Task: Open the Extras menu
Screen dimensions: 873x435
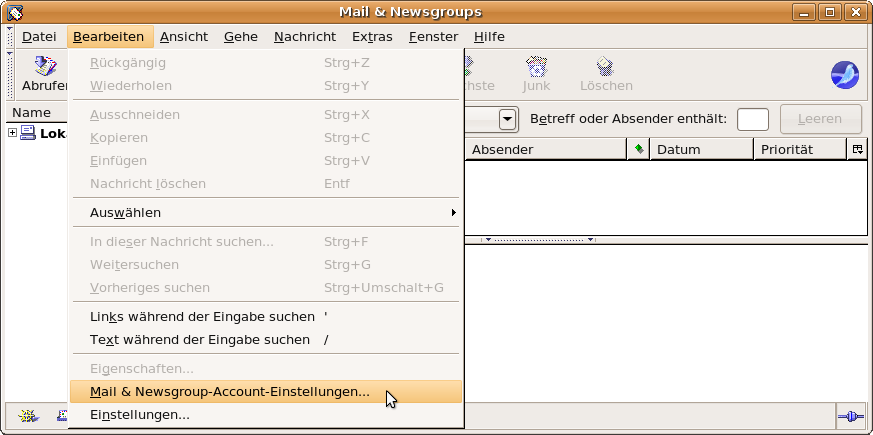Action: [372, 37]
